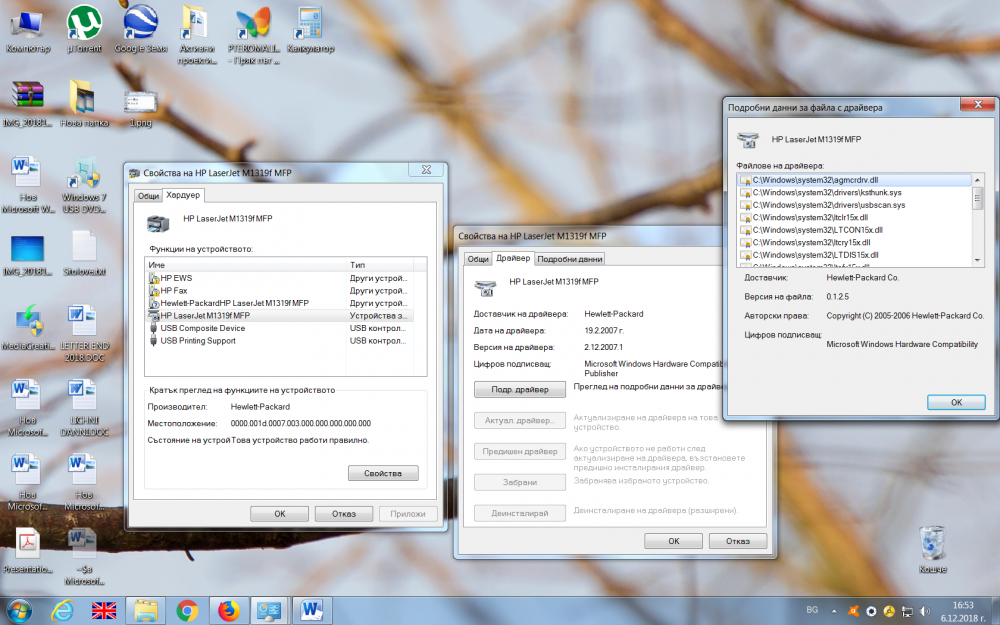Screen dimensions: 1000x625
Task: Open Windows Explorer folder on taskbar
Action: pos(145,611)
